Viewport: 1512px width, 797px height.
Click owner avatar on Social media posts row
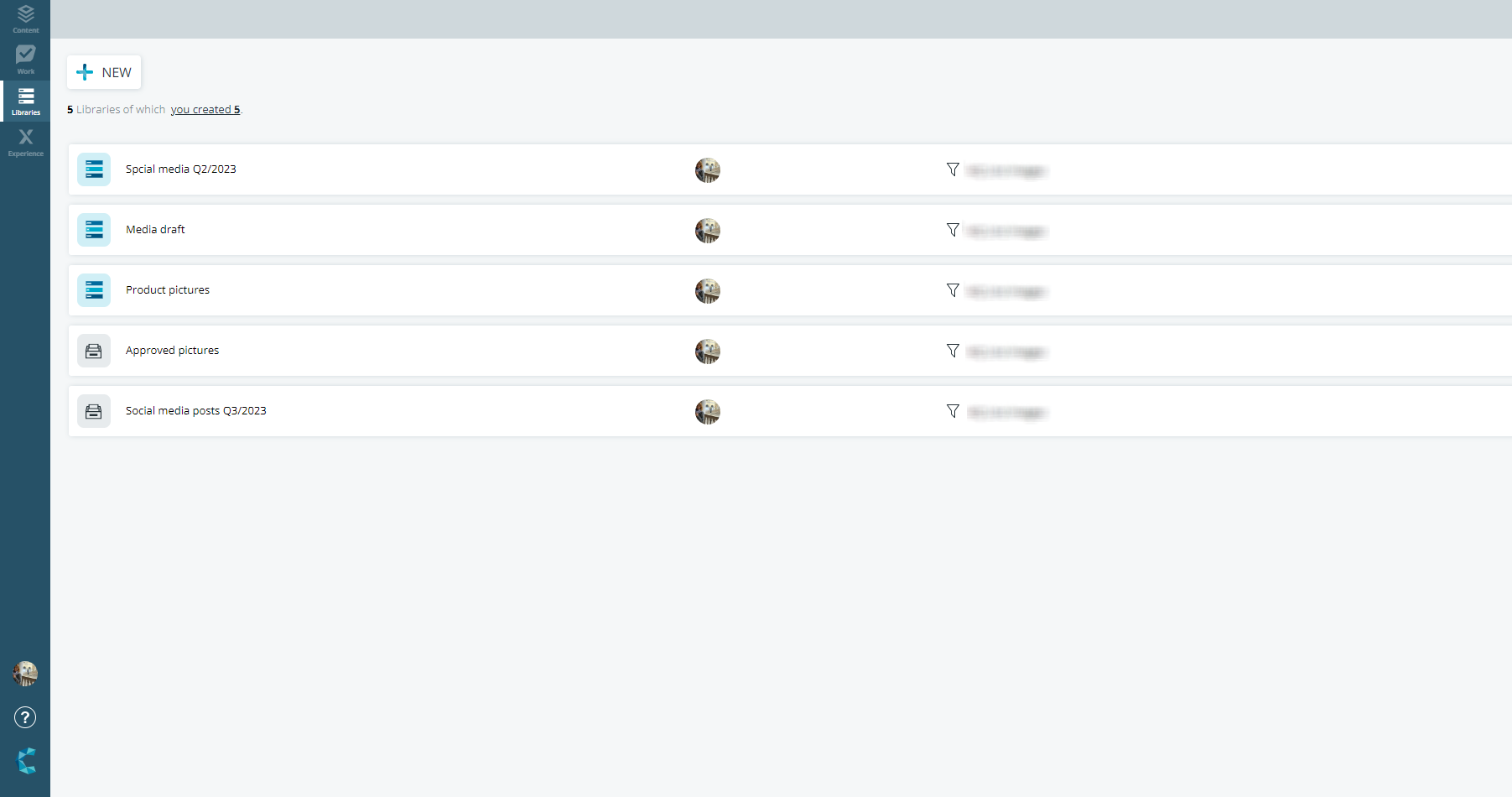[708, 412]
